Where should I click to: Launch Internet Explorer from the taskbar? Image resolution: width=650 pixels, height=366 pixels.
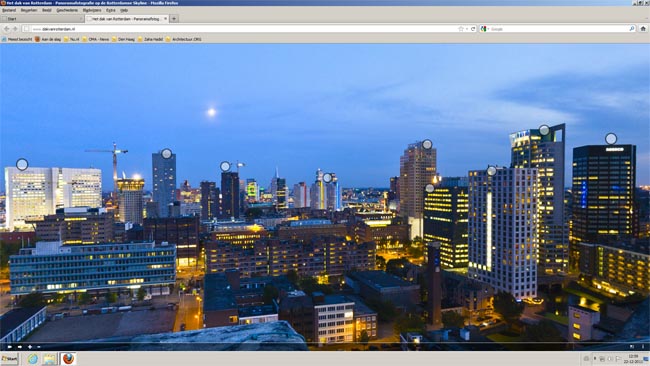33,359
